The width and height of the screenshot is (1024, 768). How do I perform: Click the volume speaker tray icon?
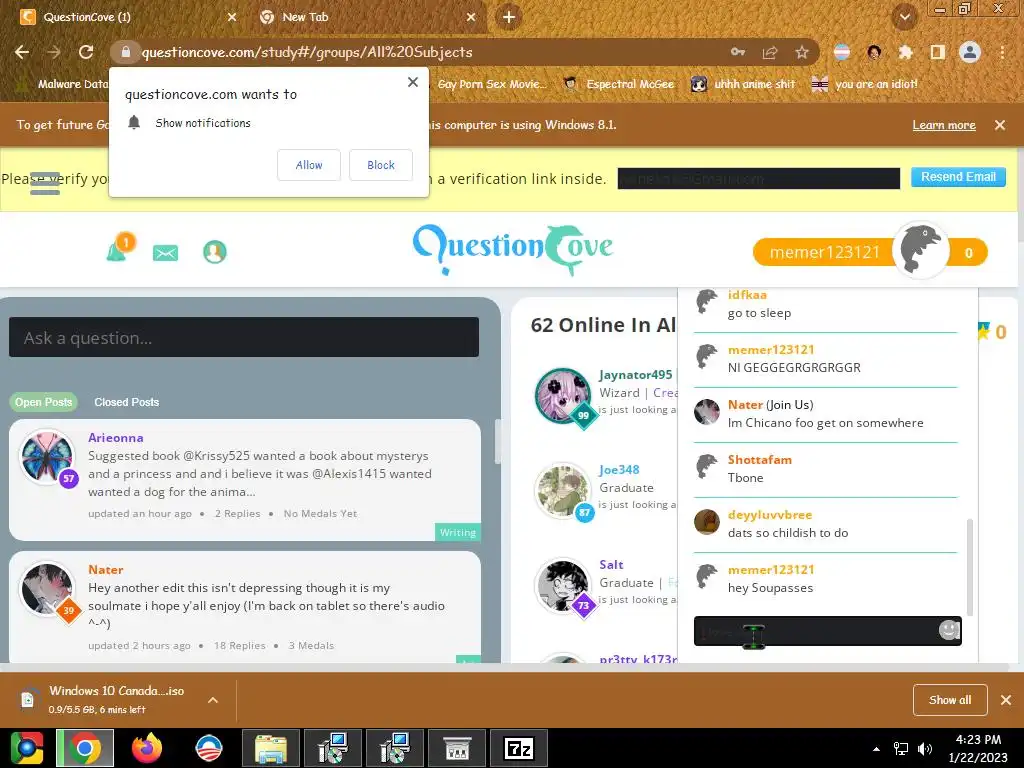pyautogui.click(x=925, y=749)
